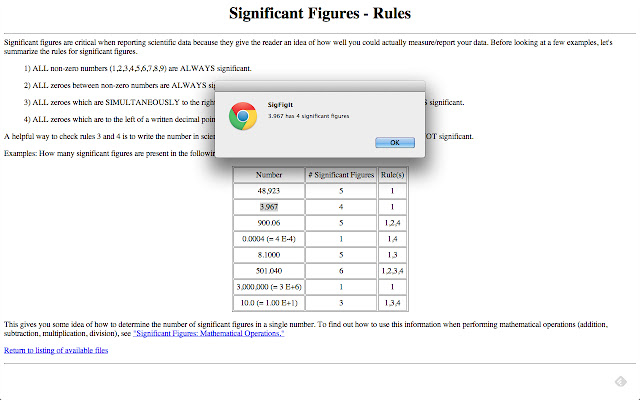
Task: Click the "3.967 has 4 significant figures" message
Action: pos(308,116)
